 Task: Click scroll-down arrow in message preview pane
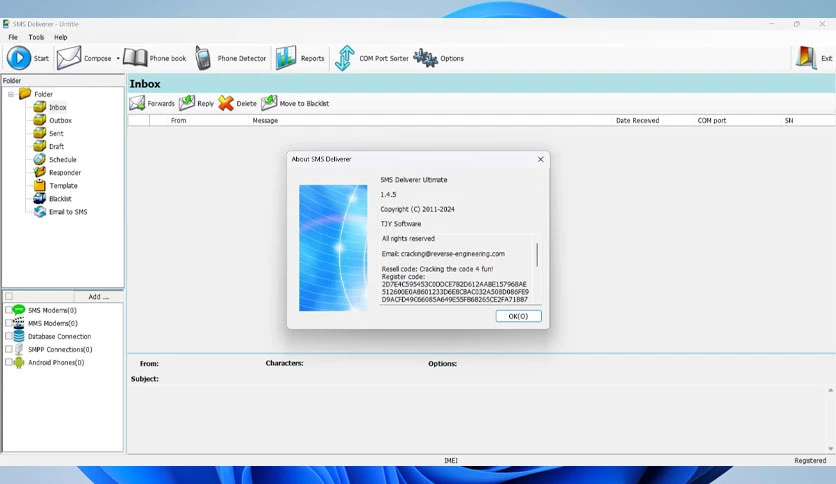pos(830,448)
